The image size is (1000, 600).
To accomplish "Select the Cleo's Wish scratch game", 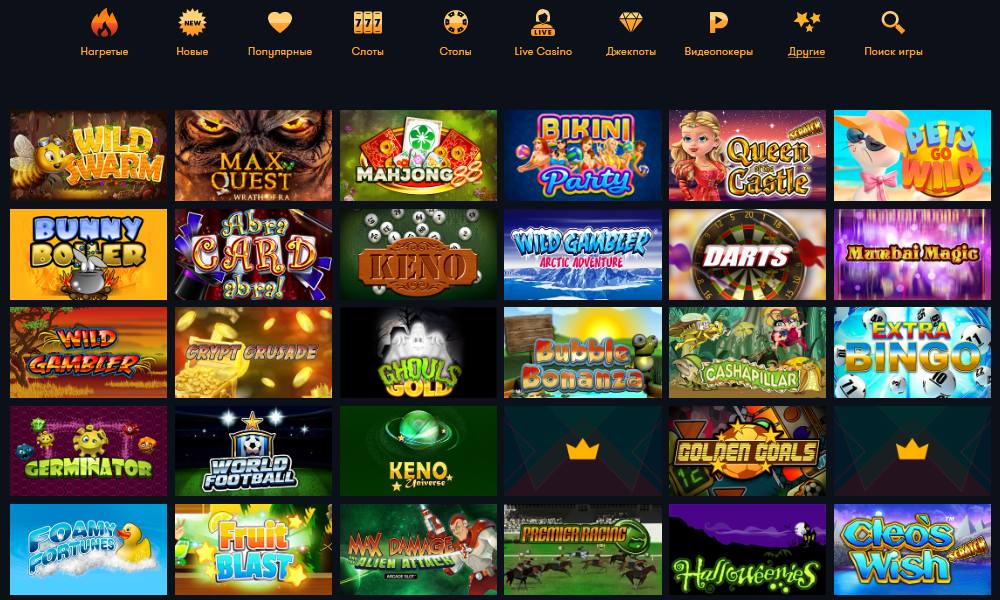I will (912, 550).
